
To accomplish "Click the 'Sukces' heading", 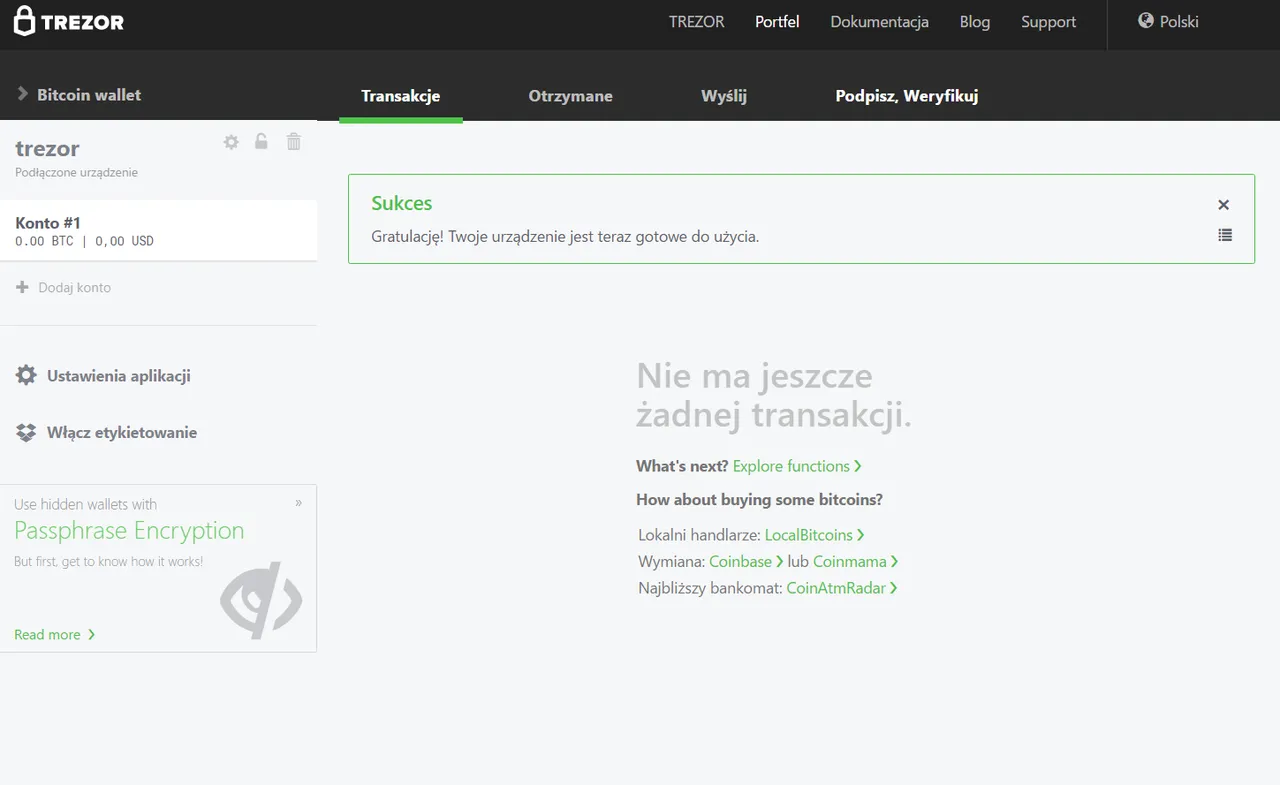I will pyautogui.click(x=402, y=203).
